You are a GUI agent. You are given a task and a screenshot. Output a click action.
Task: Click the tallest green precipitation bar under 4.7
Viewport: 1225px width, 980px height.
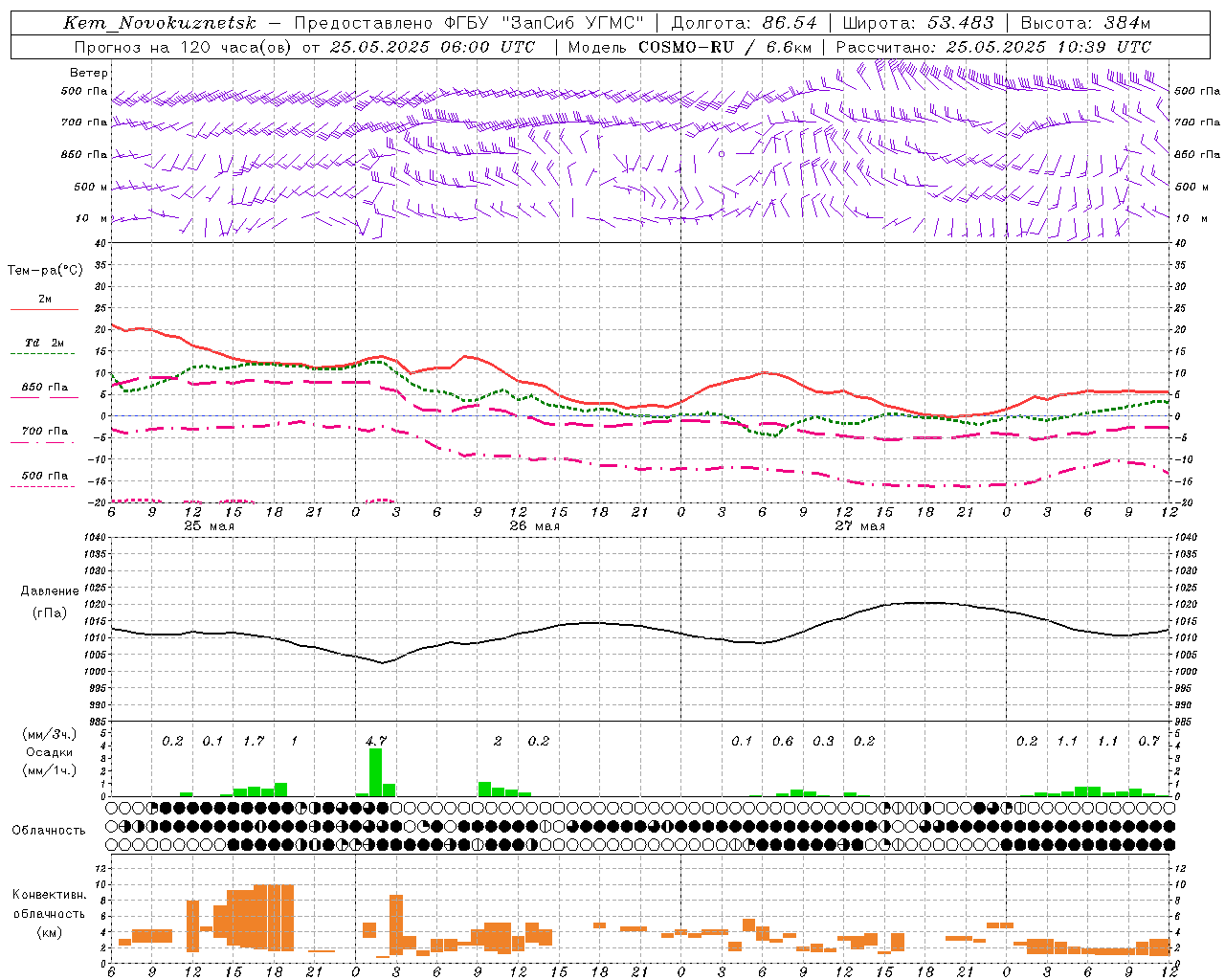pos(375,772)
